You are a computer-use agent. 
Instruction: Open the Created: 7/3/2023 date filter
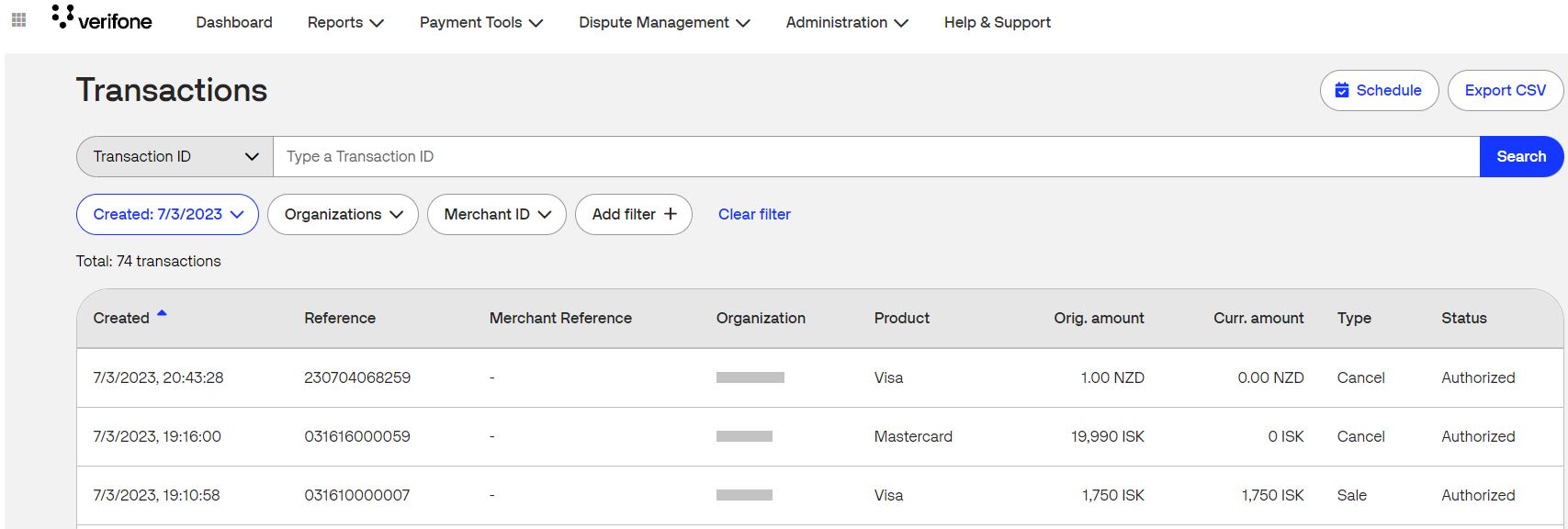click(x=167, y=214)
